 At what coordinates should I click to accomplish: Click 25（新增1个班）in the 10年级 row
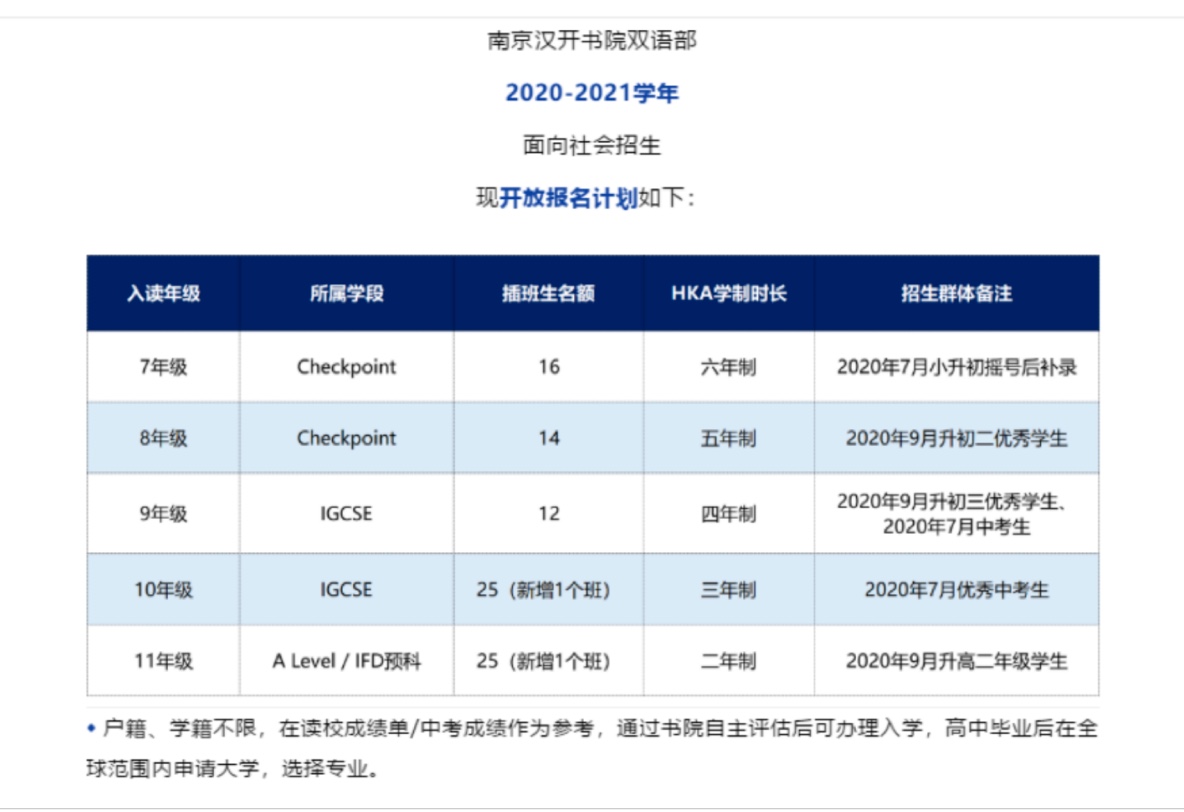pyautogui.click(x=544, y=589)
